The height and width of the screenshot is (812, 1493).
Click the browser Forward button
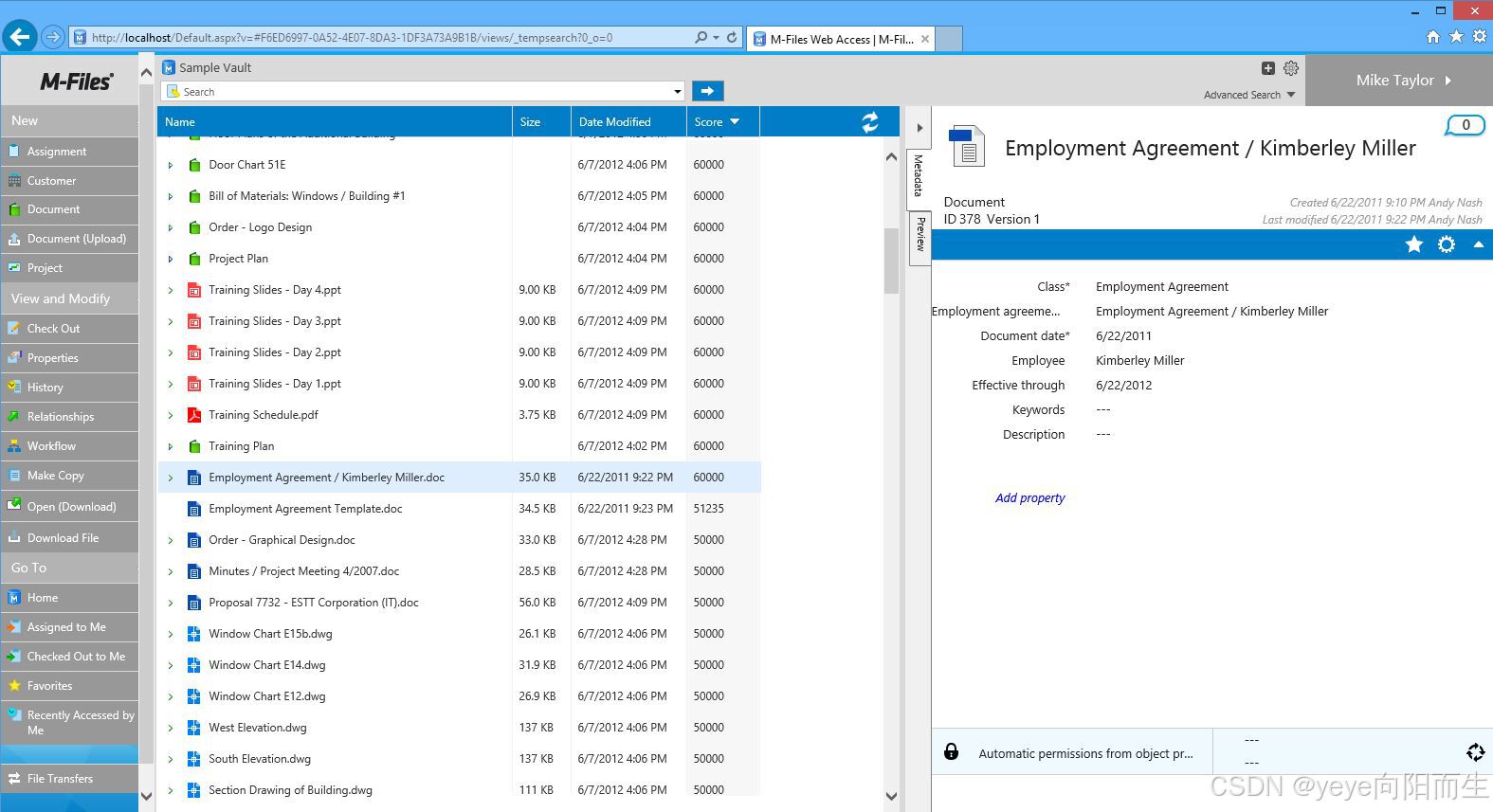pos(53,37)
